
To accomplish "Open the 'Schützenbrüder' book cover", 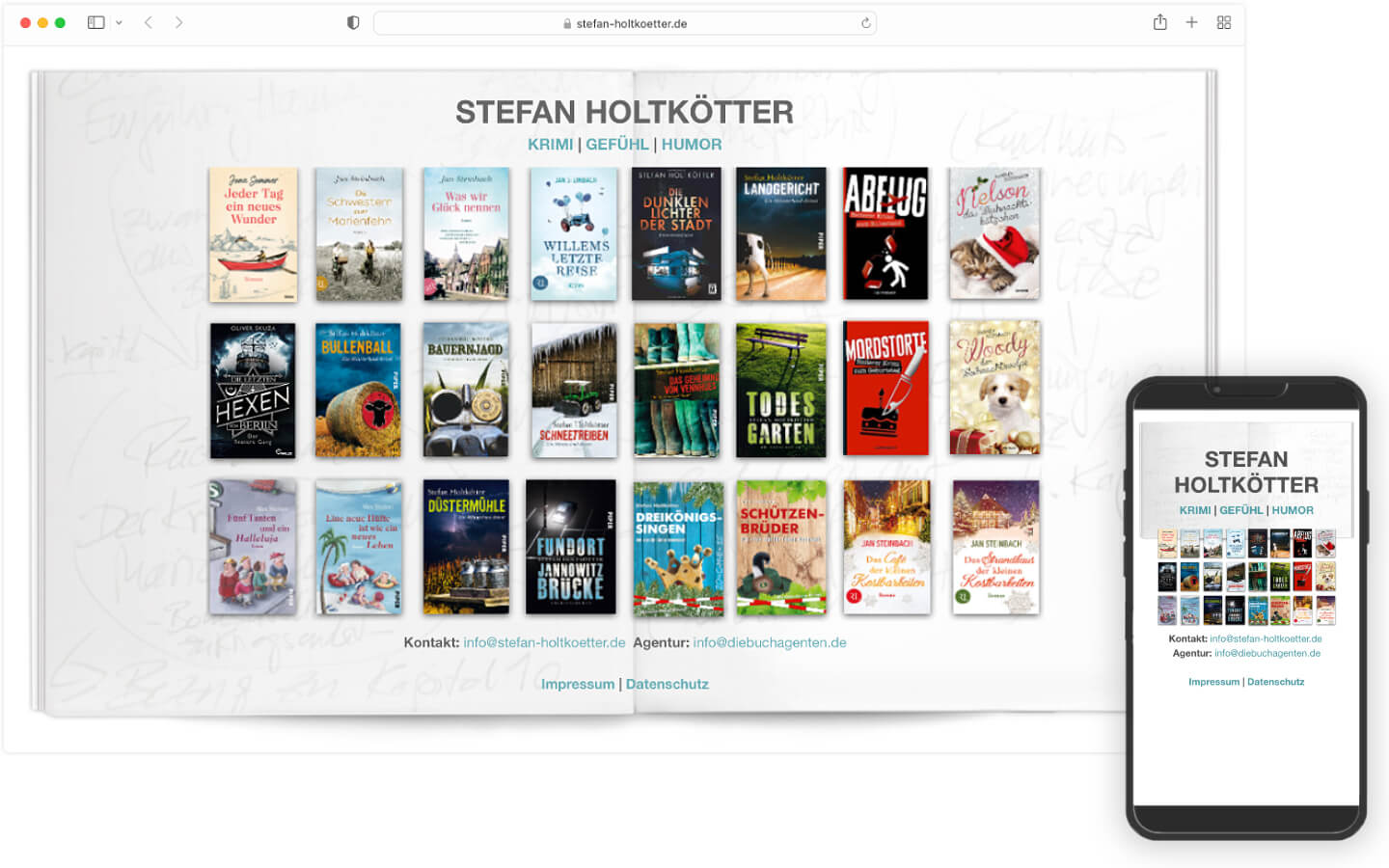I will 781,549.
